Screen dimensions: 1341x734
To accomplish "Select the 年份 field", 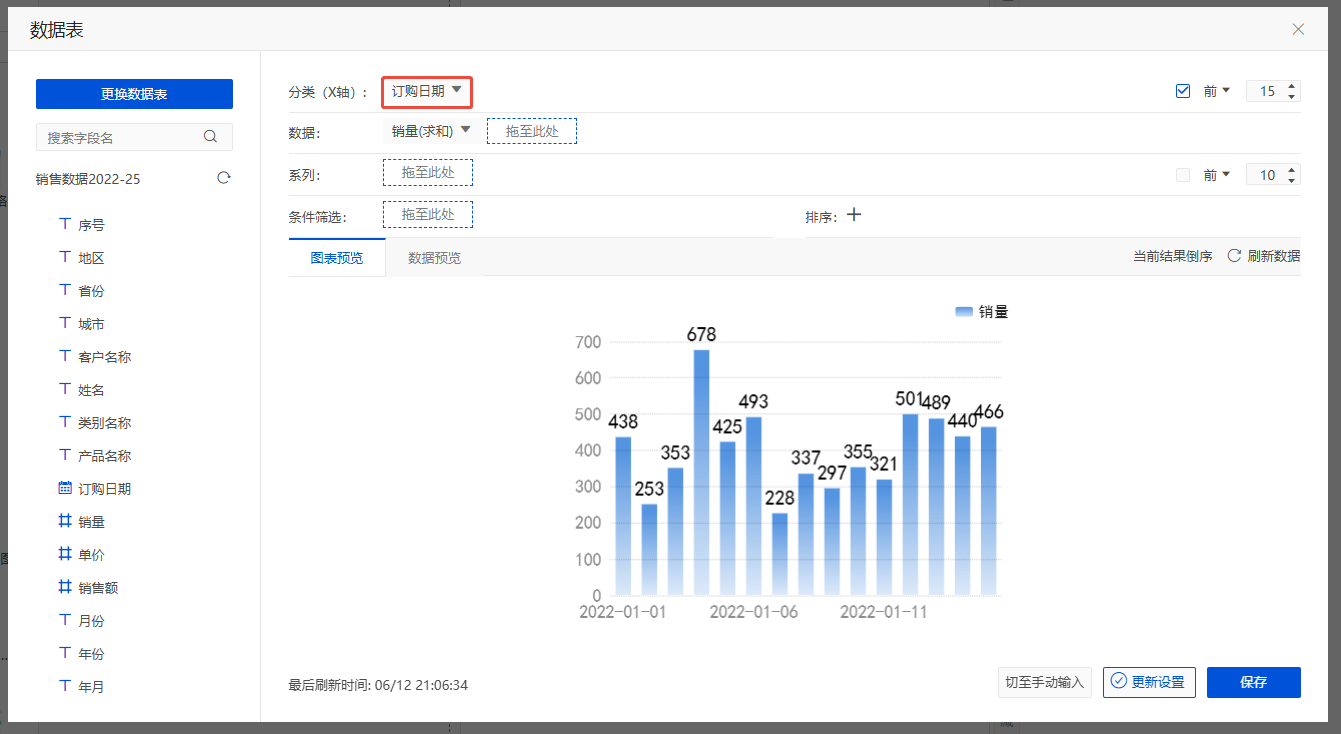I will pyautogui.click(x=91, y=654).
